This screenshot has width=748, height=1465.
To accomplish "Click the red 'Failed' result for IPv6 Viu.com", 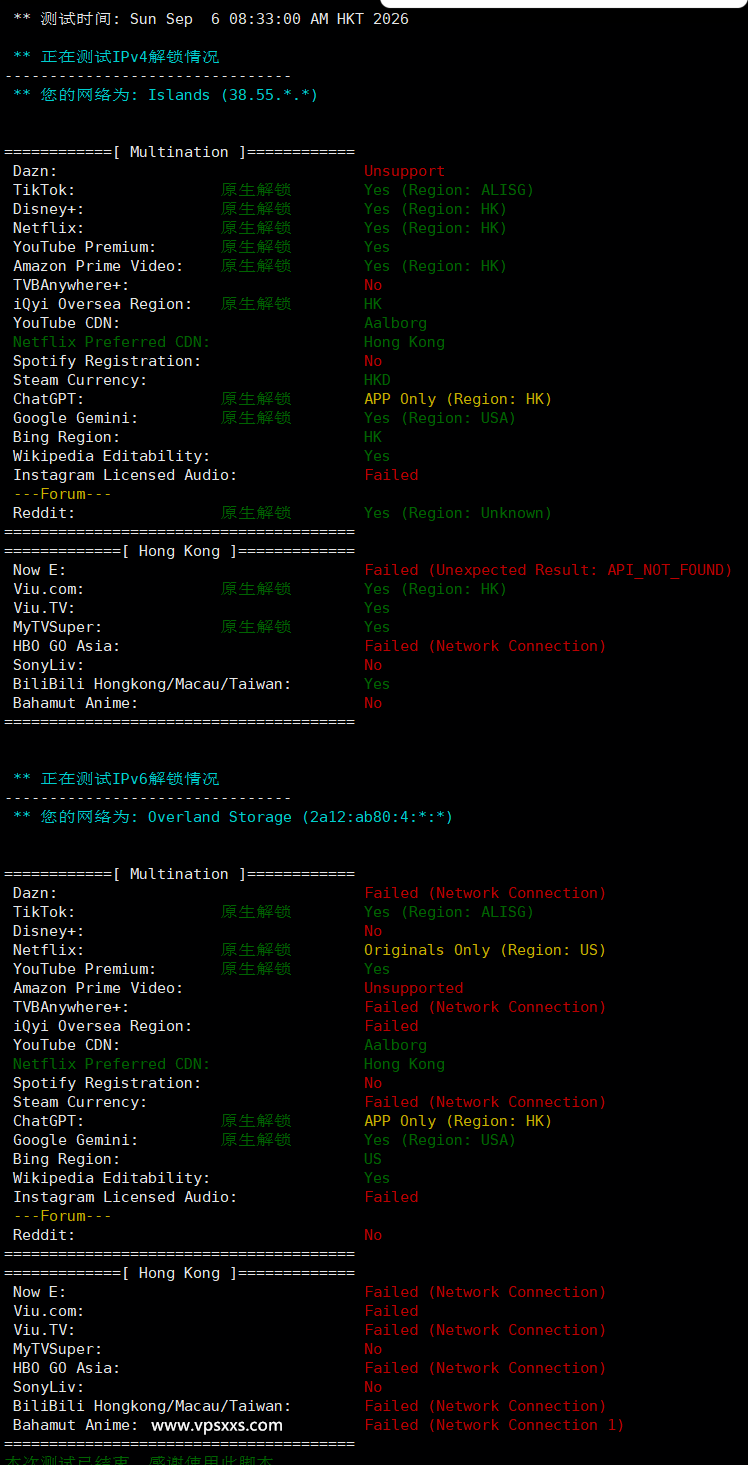I will click(x=391, y=1311).
